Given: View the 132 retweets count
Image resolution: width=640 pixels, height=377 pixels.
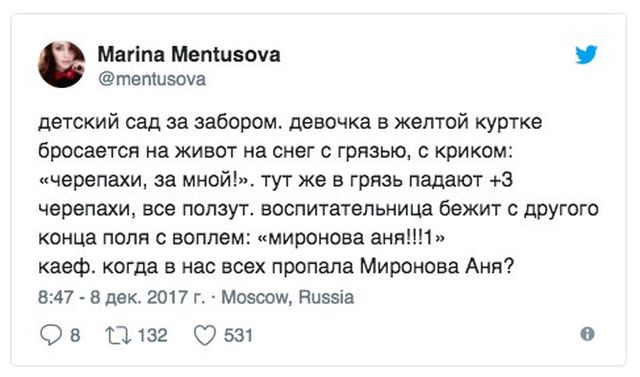Looking at the screenshot, I should [153, 335].
